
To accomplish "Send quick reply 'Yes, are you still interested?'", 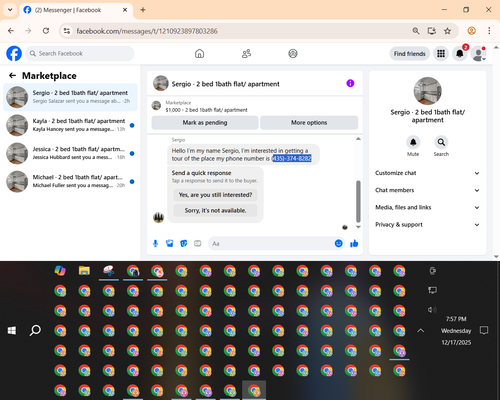I will (x=215, y=195).
